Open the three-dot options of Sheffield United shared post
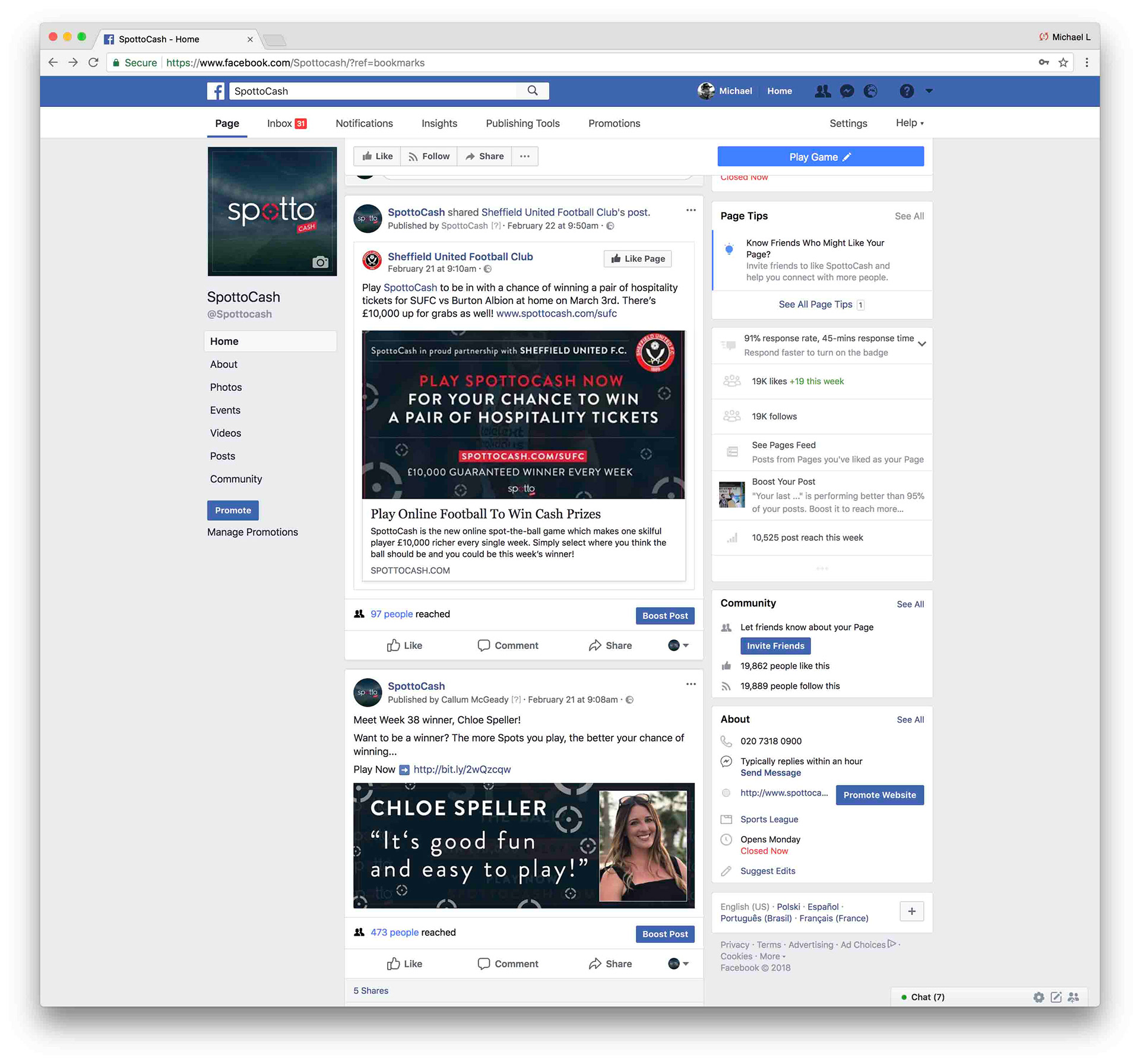Screen dimensions: 1140x1064 691,210
